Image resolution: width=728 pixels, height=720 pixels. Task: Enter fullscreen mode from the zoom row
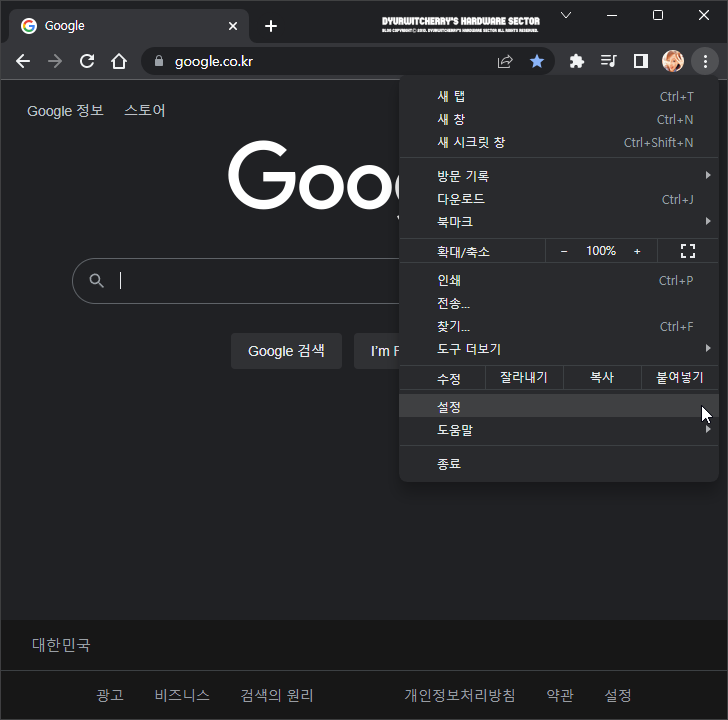pos(688,251)
